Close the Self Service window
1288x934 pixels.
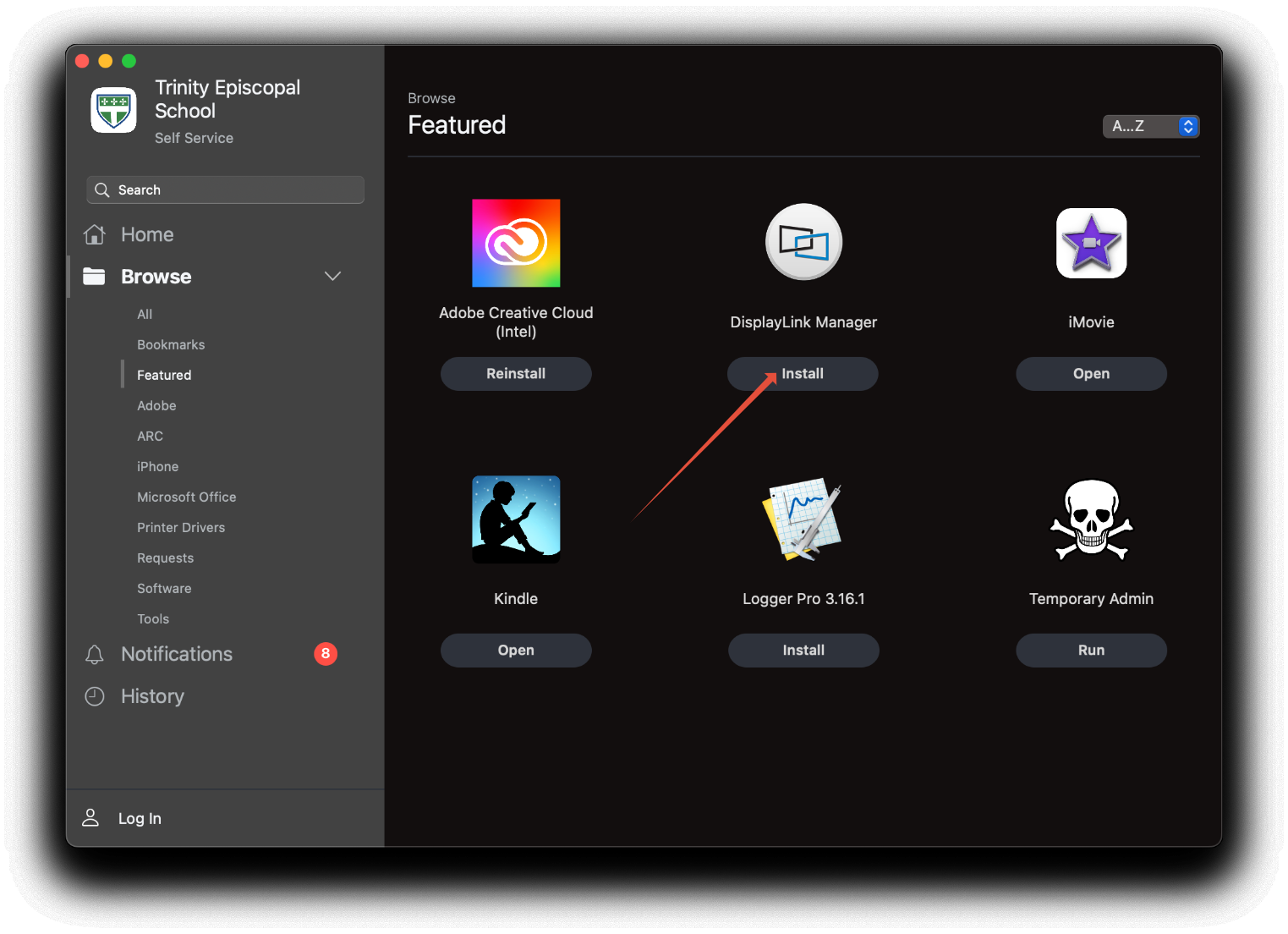coord(82,61)
